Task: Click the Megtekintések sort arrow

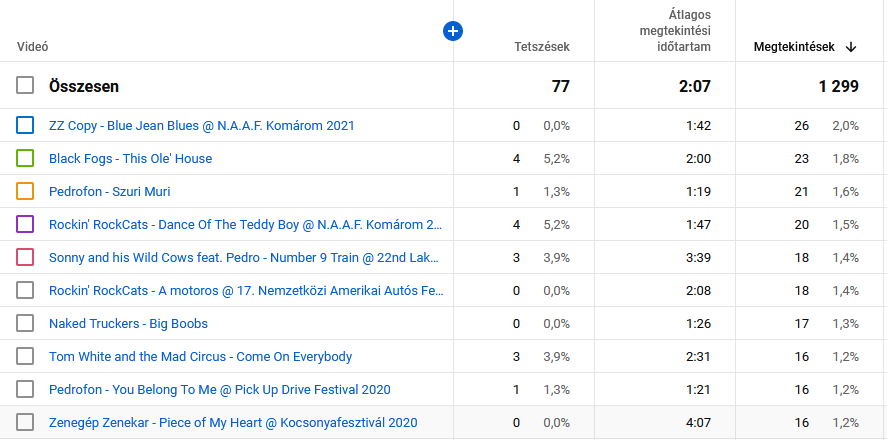Action: [851, 47]
